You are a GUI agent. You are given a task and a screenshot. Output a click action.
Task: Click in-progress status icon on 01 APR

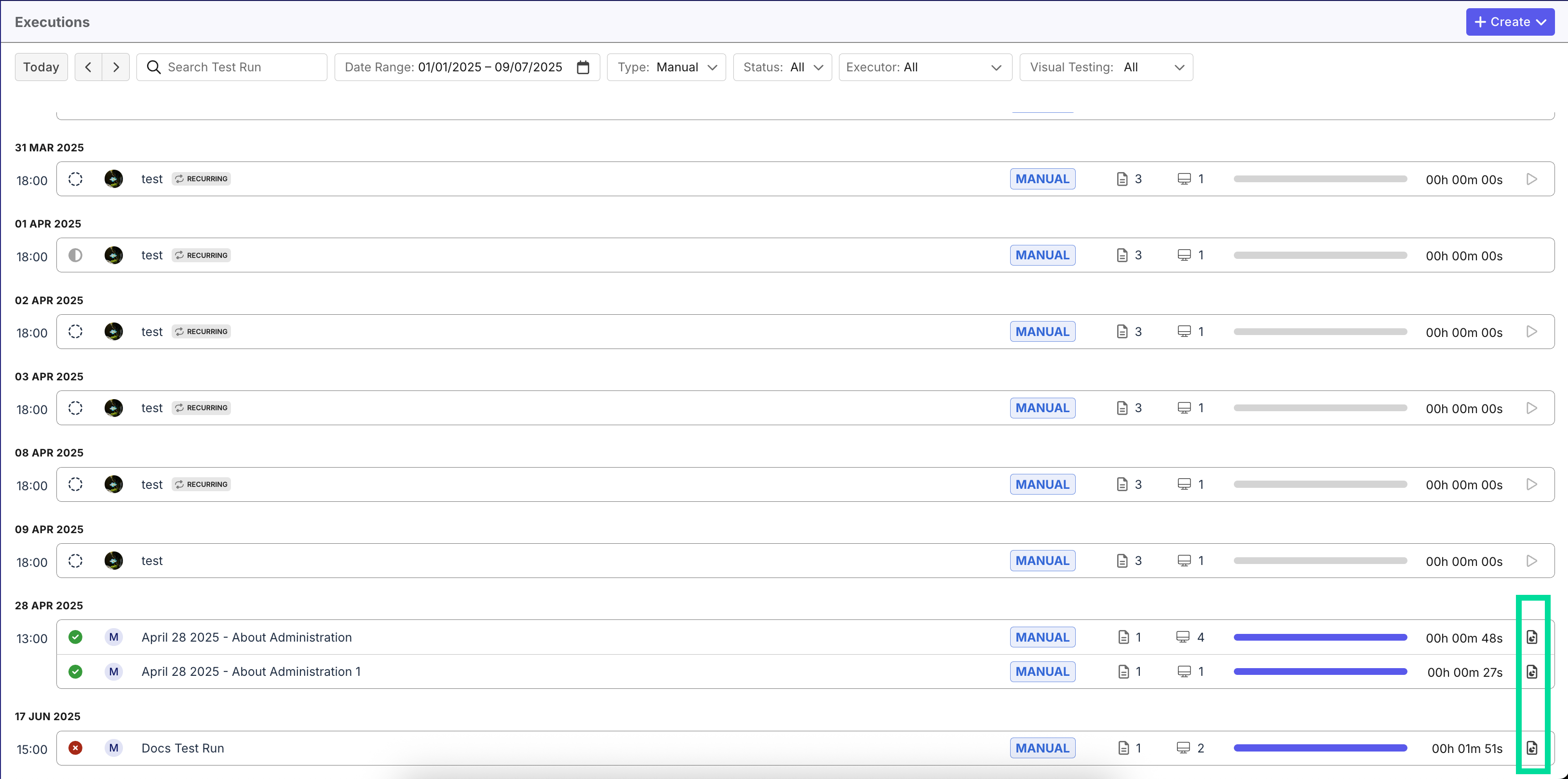click(76, 255)
